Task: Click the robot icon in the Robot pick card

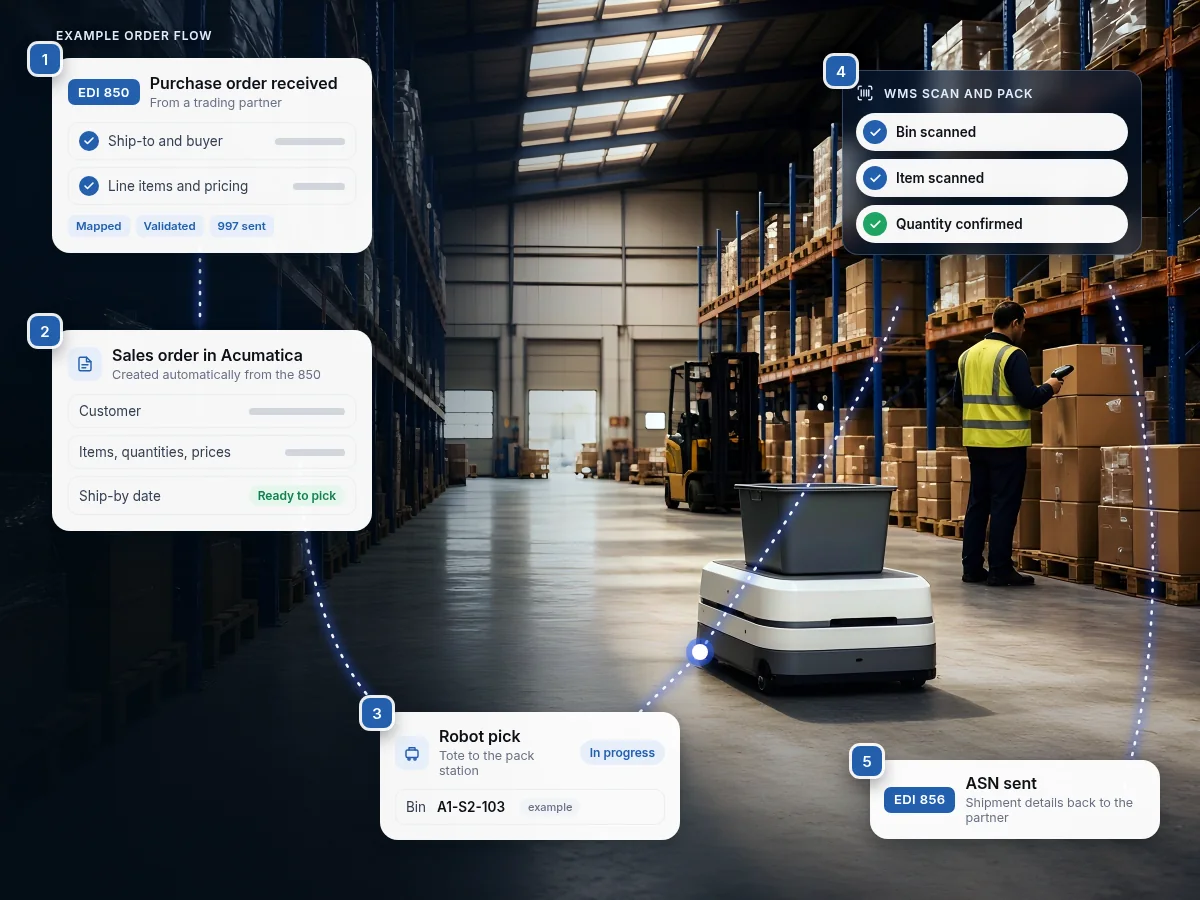Action: pyautogui.click(x=412, y=753)
